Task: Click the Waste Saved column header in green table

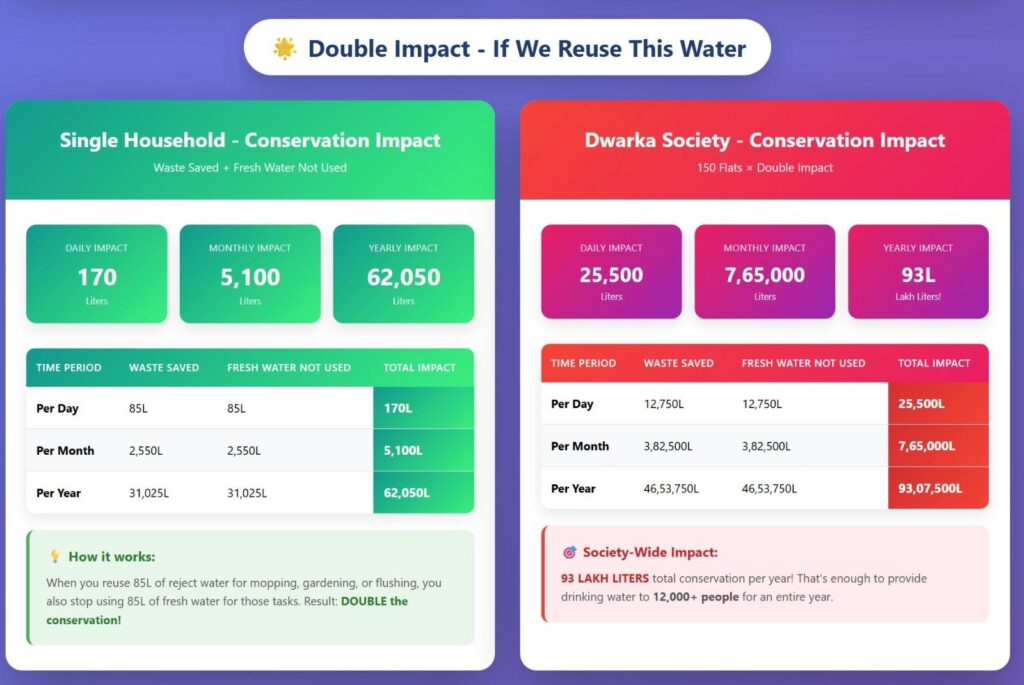Action: tap(164, 368)
